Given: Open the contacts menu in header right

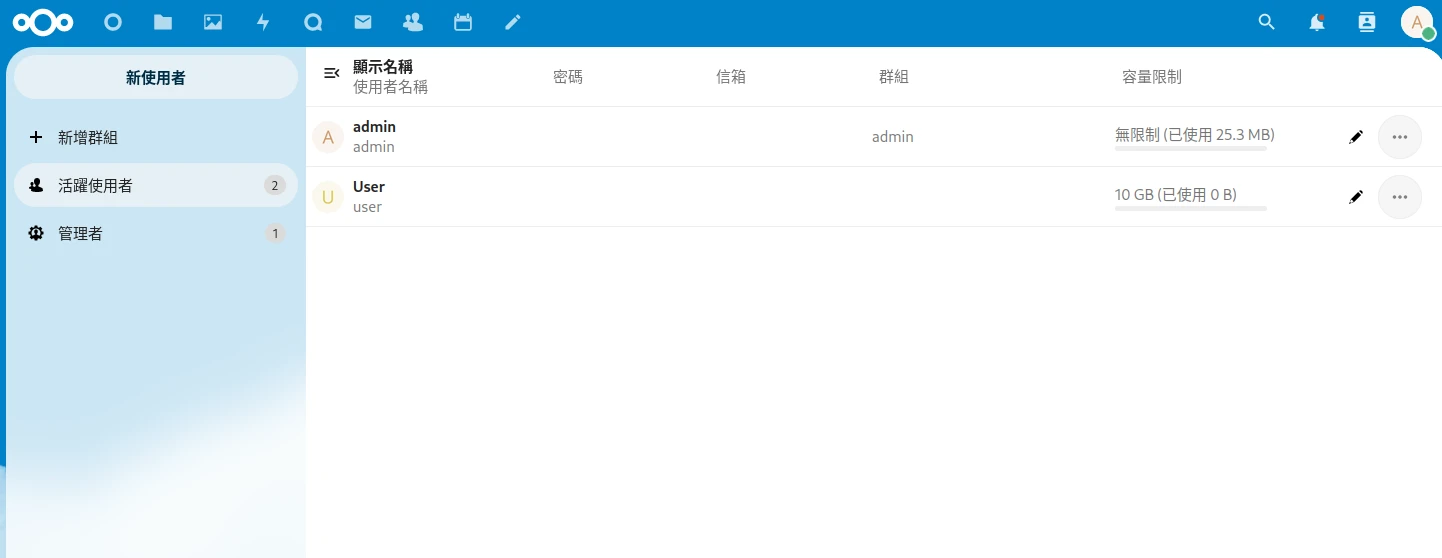Looking at the screenshot, I should tap(1367, 22).
